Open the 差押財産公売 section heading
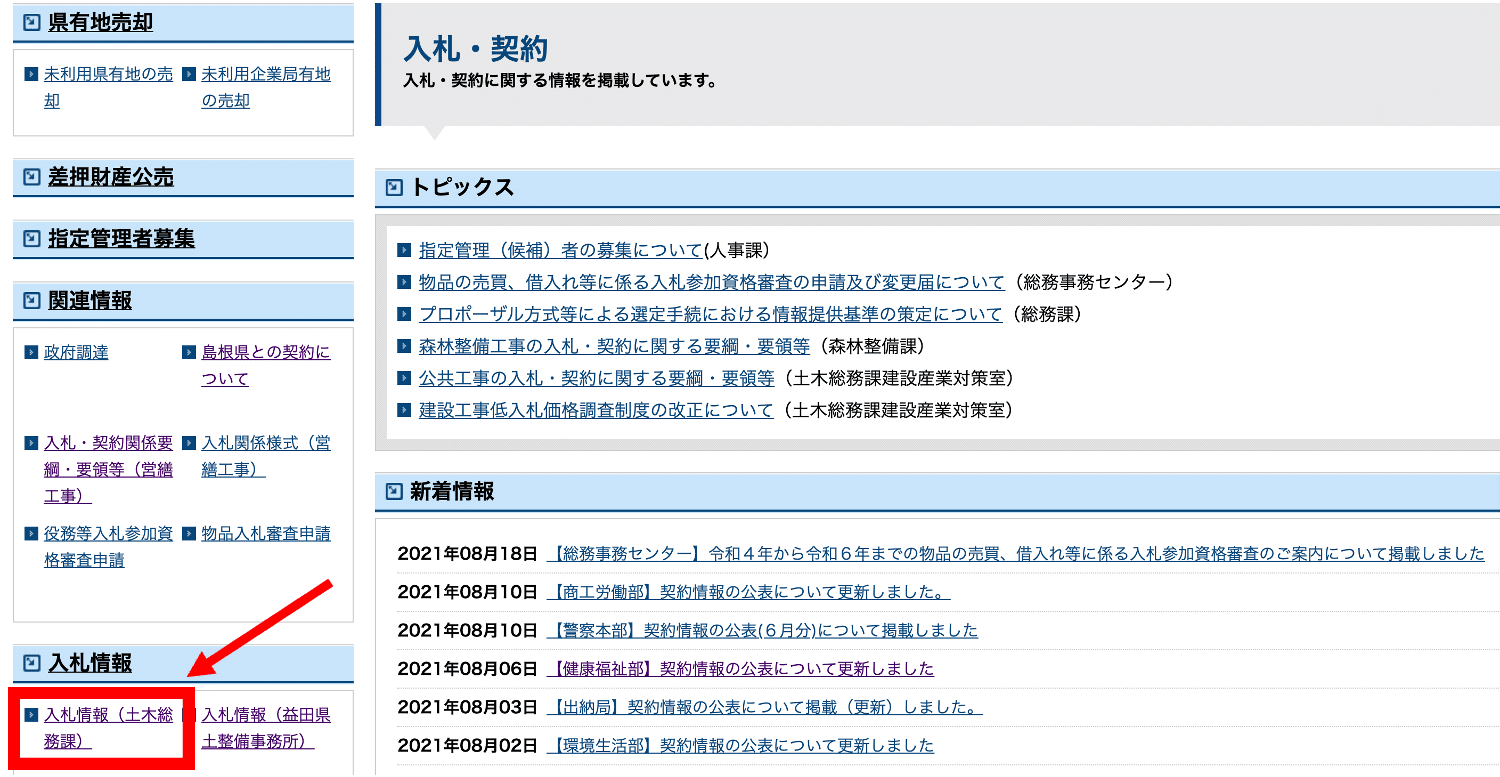Image resolution: width=1500 pixels, height=777 pixels. coord(110,178)
